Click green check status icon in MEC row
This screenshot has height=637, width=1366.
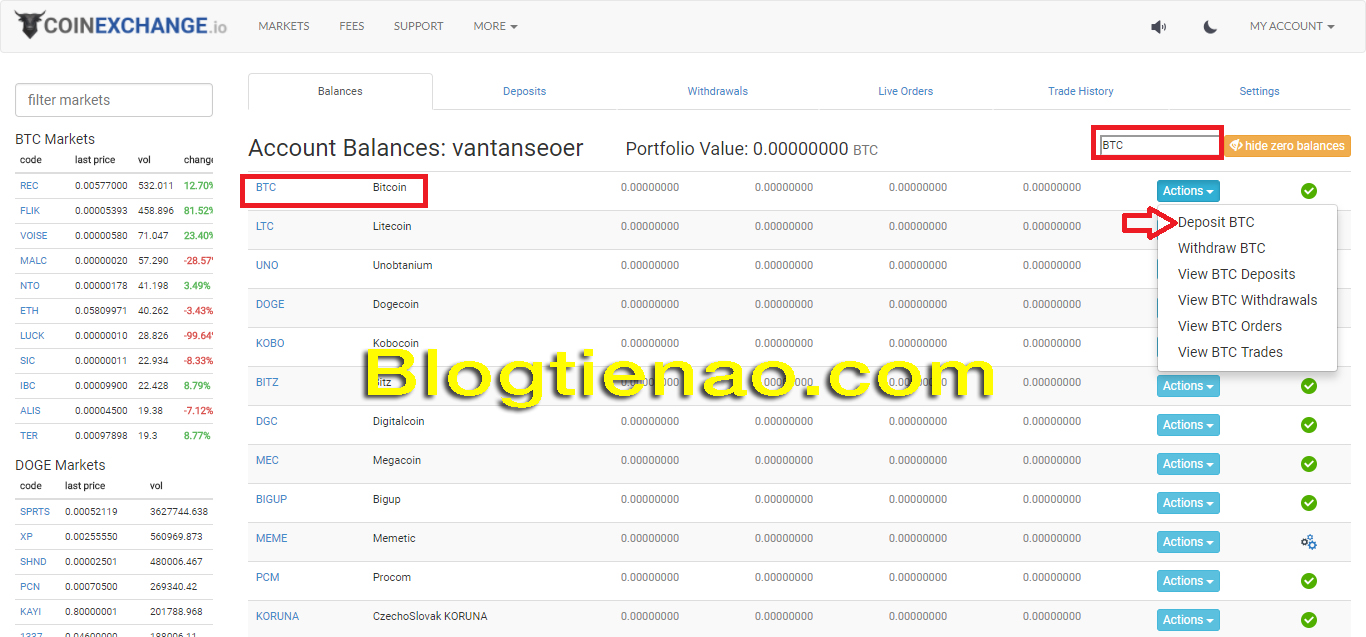(1309, 464)
